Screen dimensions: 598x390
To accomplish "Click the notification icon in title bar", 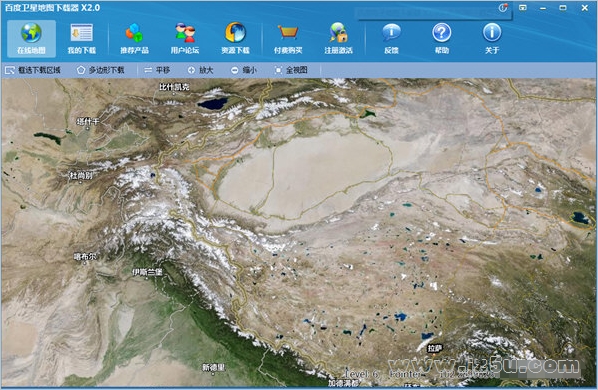I will (503, 8).
